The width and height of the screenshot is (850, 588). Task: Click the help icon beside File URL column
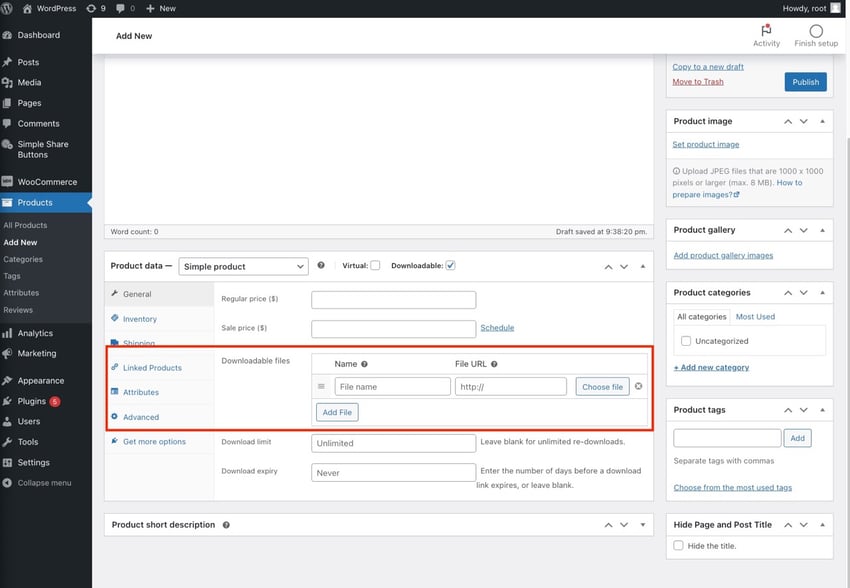point(494,364)
